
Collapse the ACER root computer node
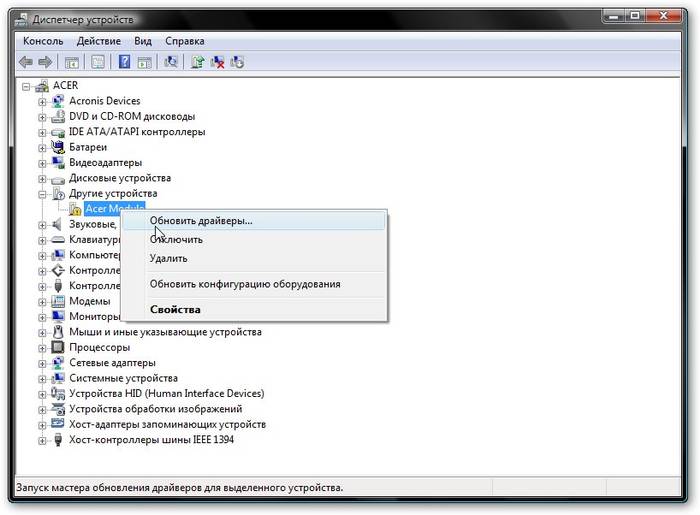pos(27,85)
